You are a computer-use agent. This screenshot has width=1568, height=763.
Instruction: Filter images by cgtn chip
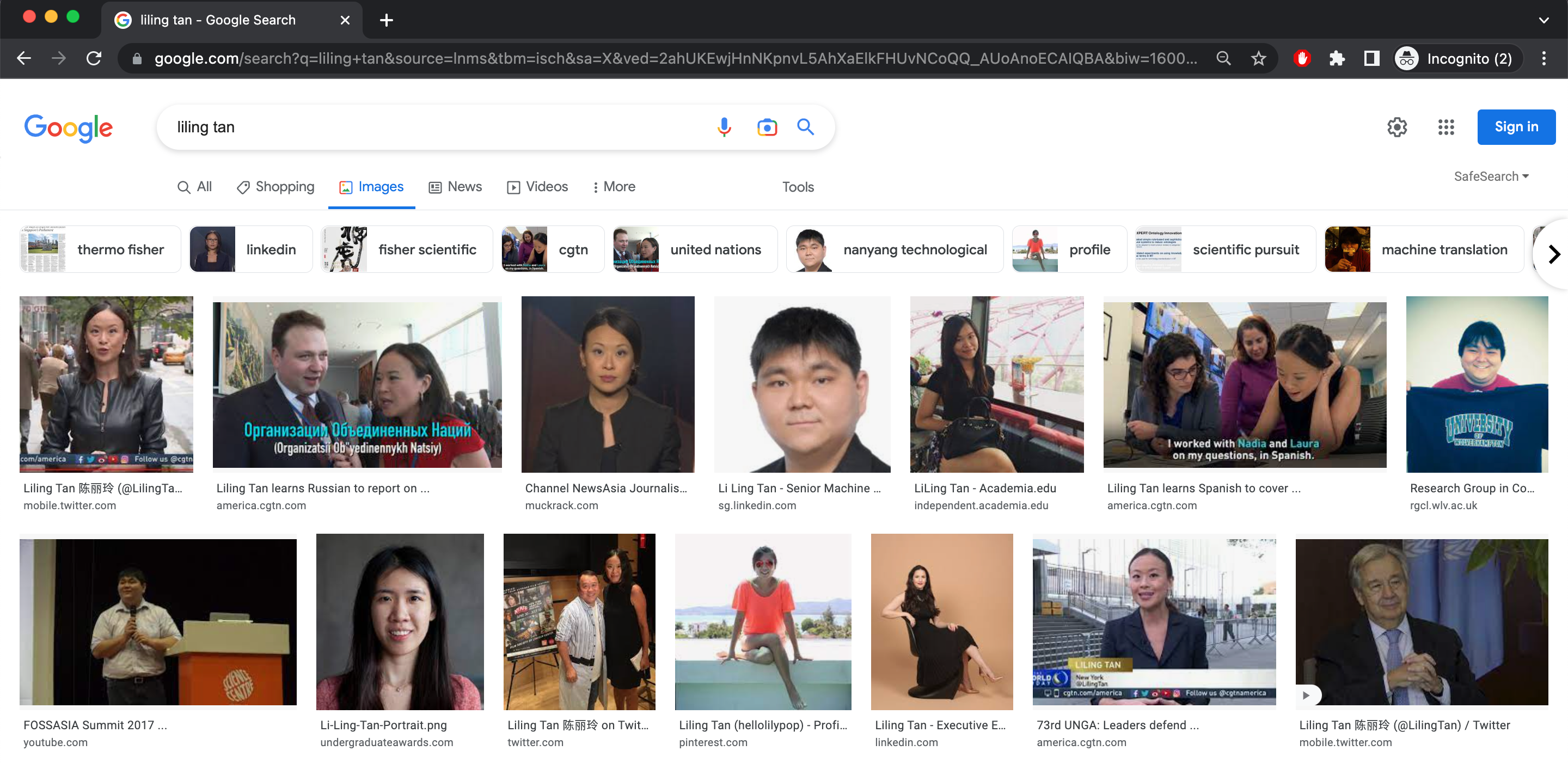pyautogui.click(x=553, y=249)
